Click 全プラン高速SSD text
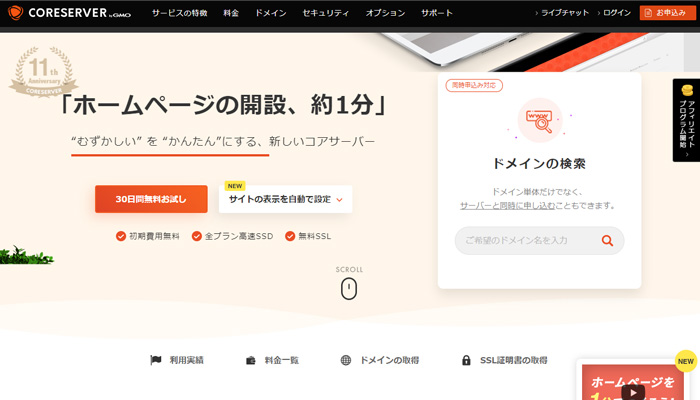700x400 pixels. click(239, 236)
